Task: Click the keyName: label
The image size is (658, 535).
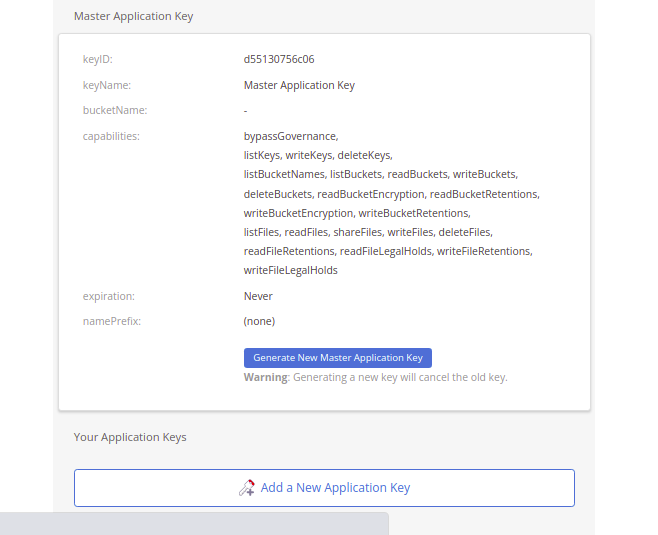Action: click(107, 85)
